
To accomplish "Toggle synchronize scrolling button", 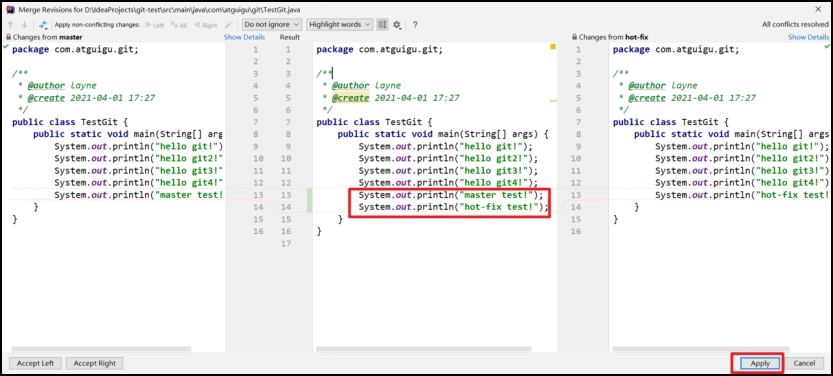I will point(382,24).
